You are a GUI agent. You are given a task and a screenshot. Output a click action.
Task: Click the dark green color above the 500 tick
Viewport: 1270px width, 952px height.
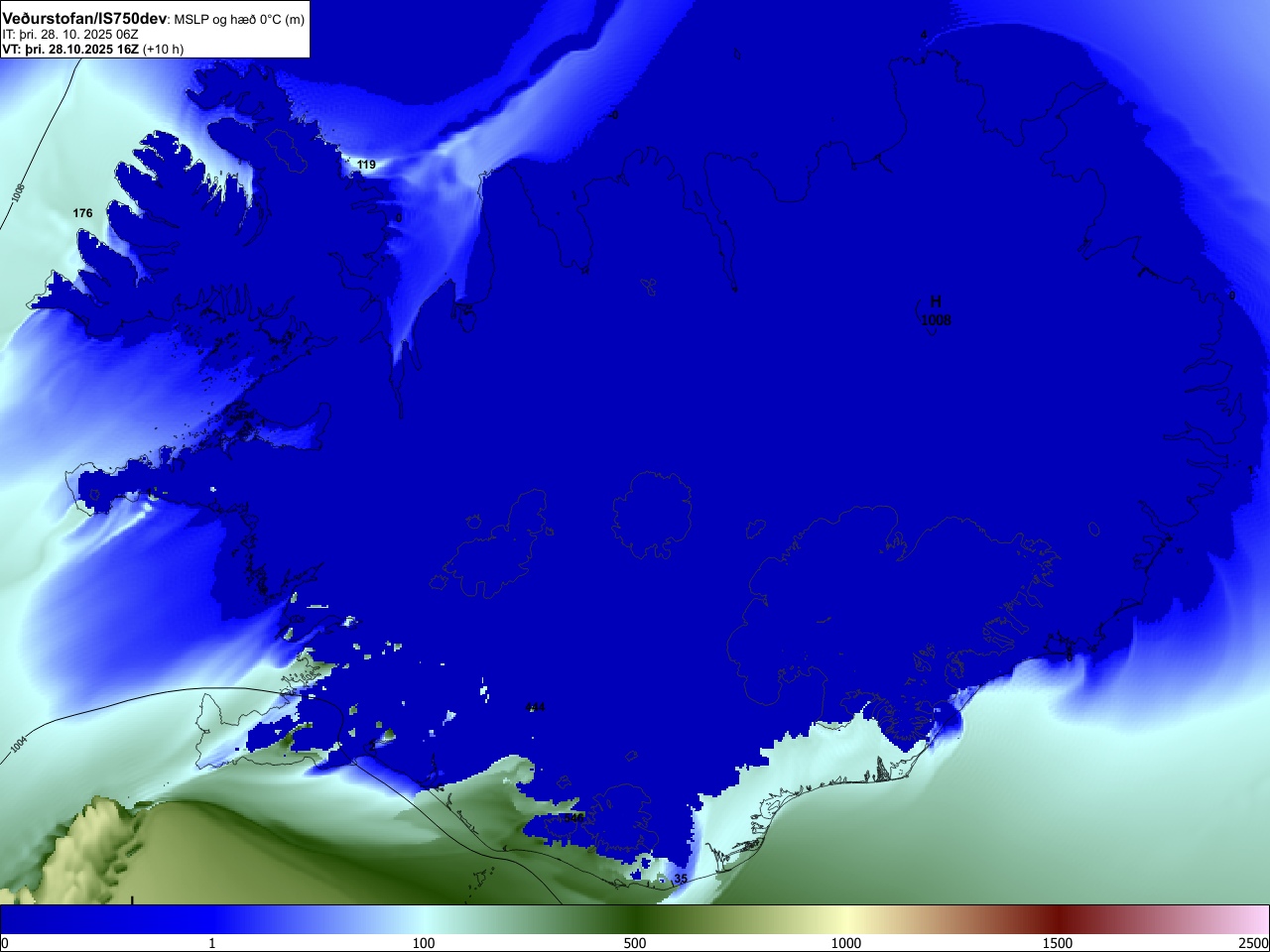coord(635,919)
